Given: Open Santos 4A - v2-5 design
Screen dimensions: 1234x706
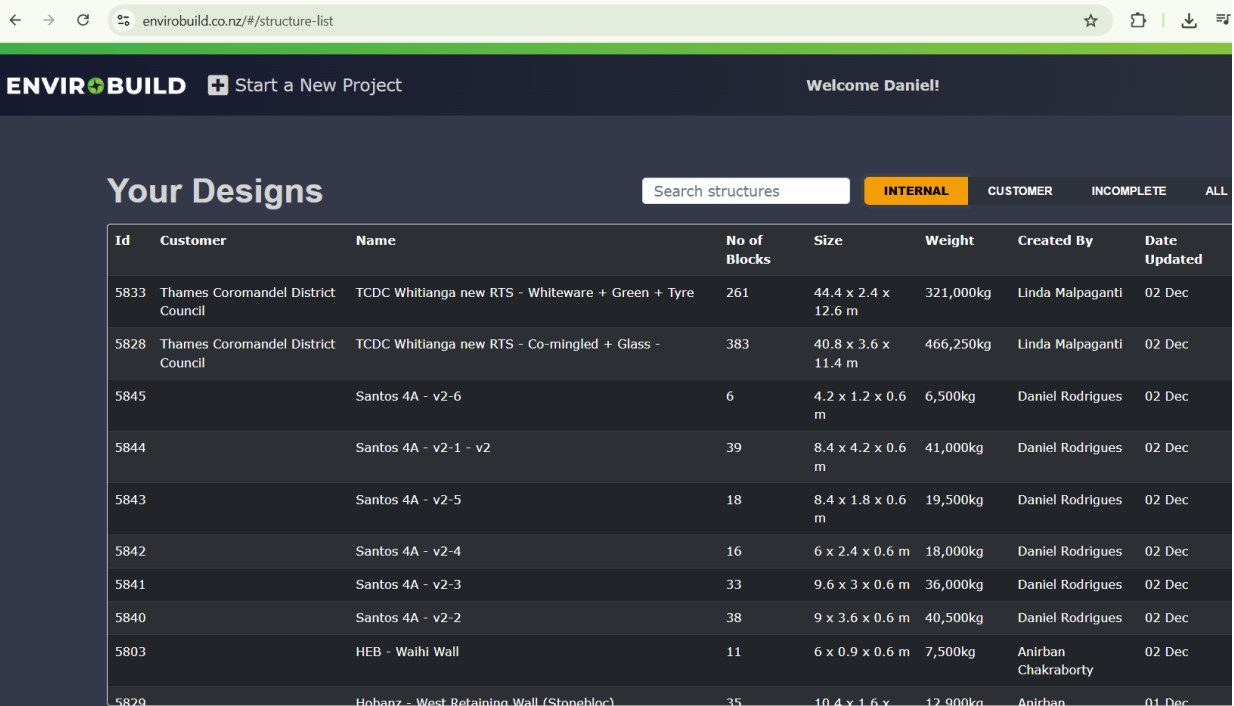Looking at the screenshot, I should point(408,500).
